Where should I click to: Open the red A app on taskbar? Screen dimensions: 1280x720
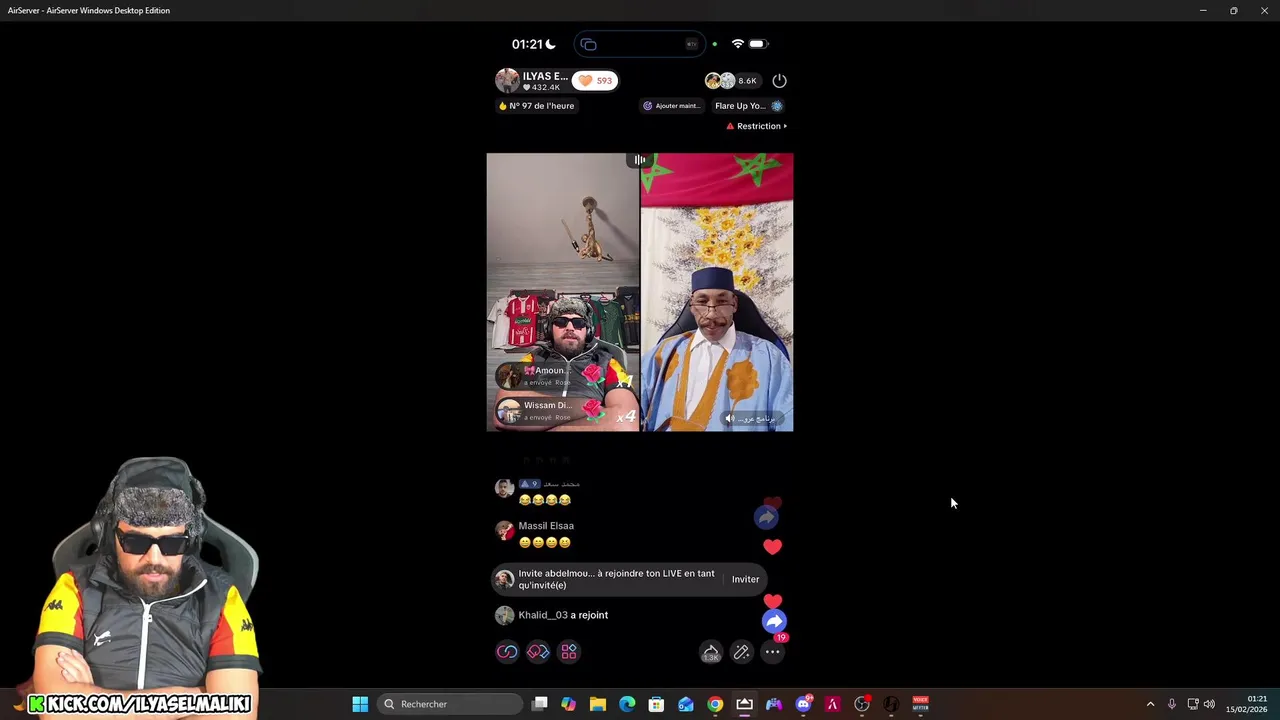[x=832, y=704]
